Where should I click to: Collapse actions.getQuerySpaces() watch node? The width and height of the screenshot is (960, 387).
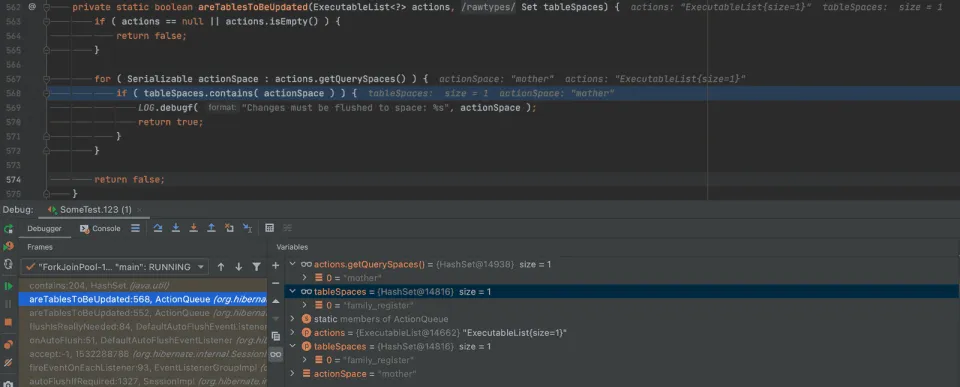pyautogui.click(x=293, y=265)
